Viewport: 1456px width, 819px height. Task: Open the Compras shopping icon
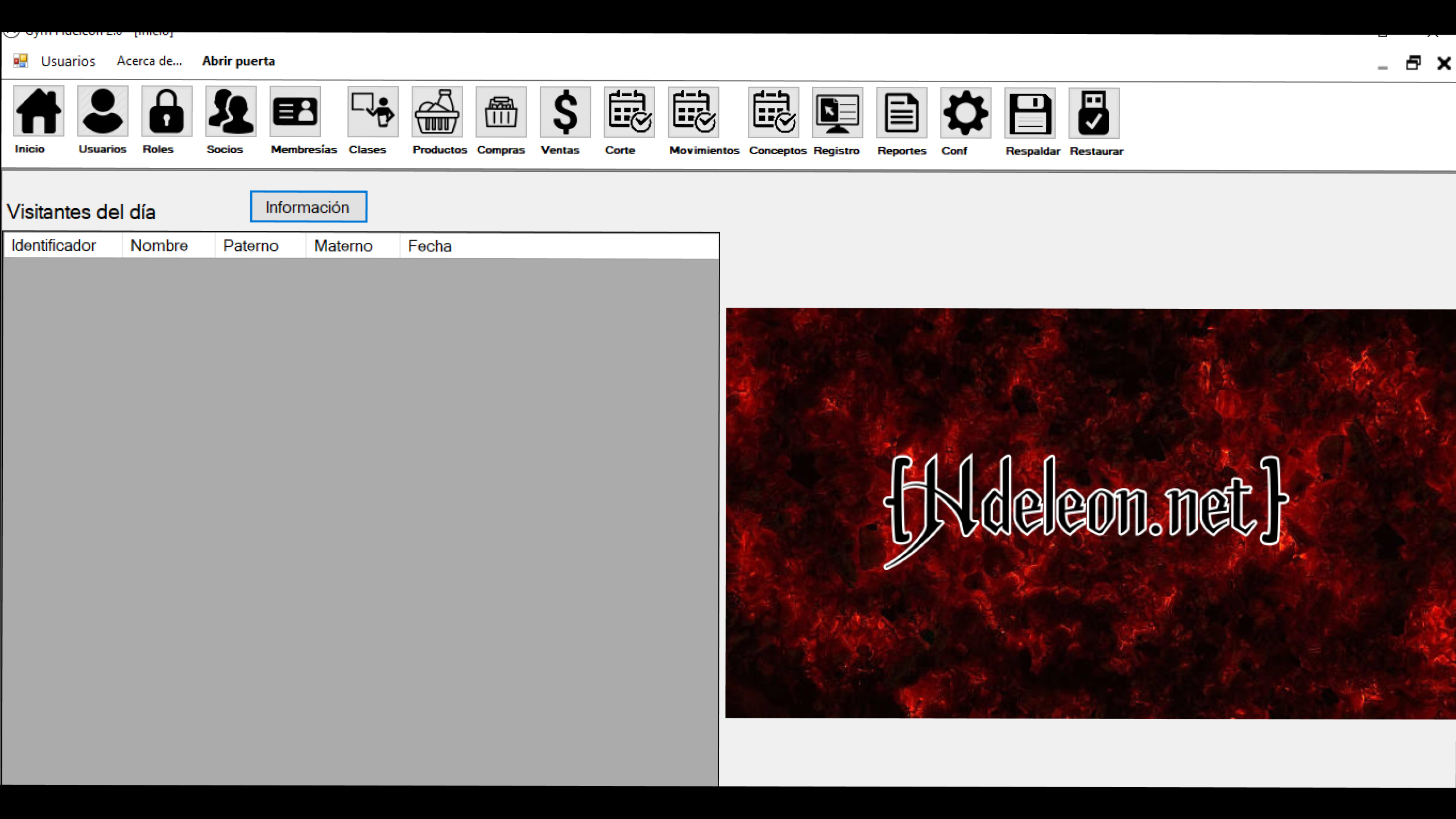tap(500, 112)
